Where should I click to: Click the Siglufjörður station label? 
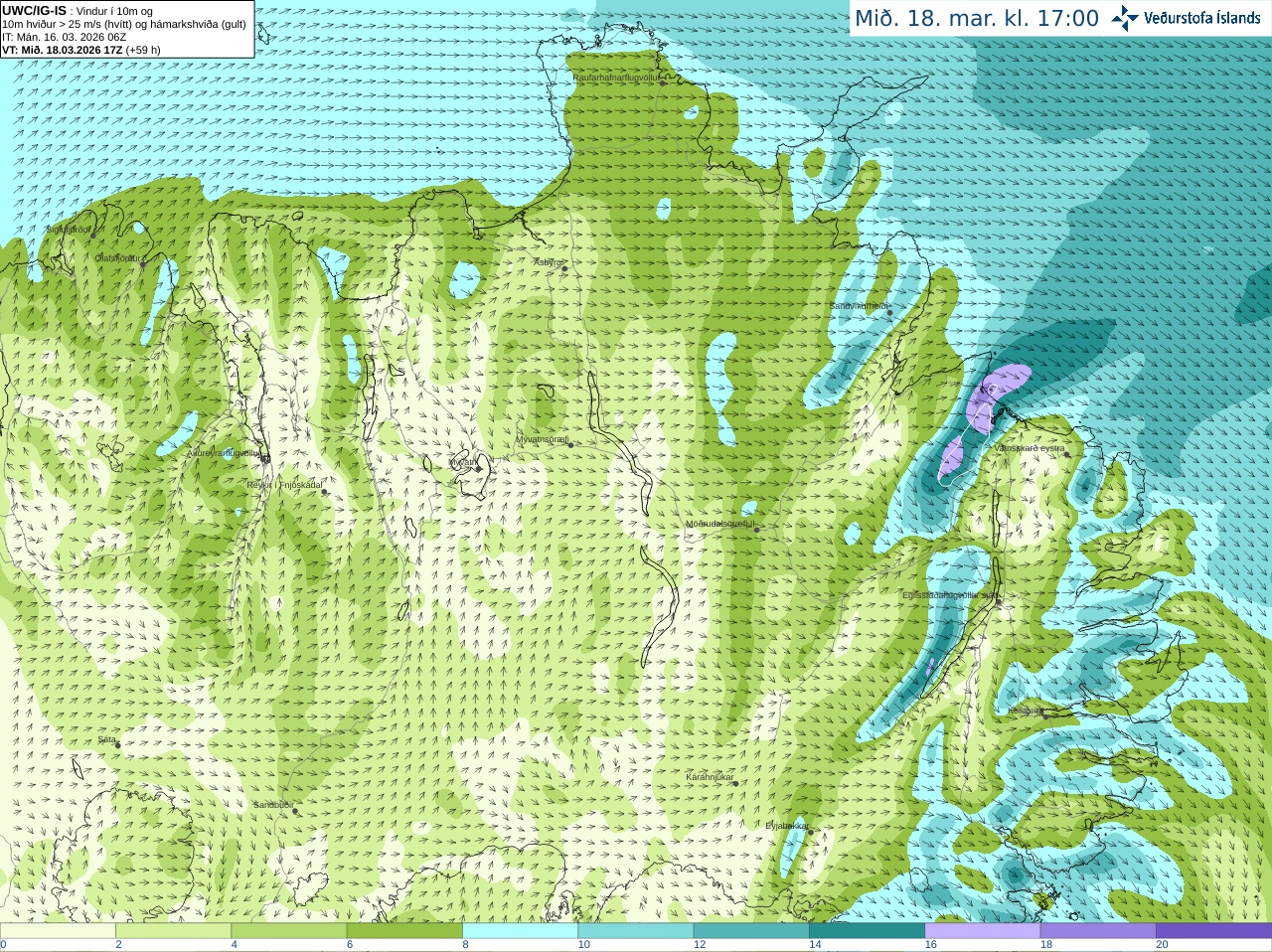point(69,230)
